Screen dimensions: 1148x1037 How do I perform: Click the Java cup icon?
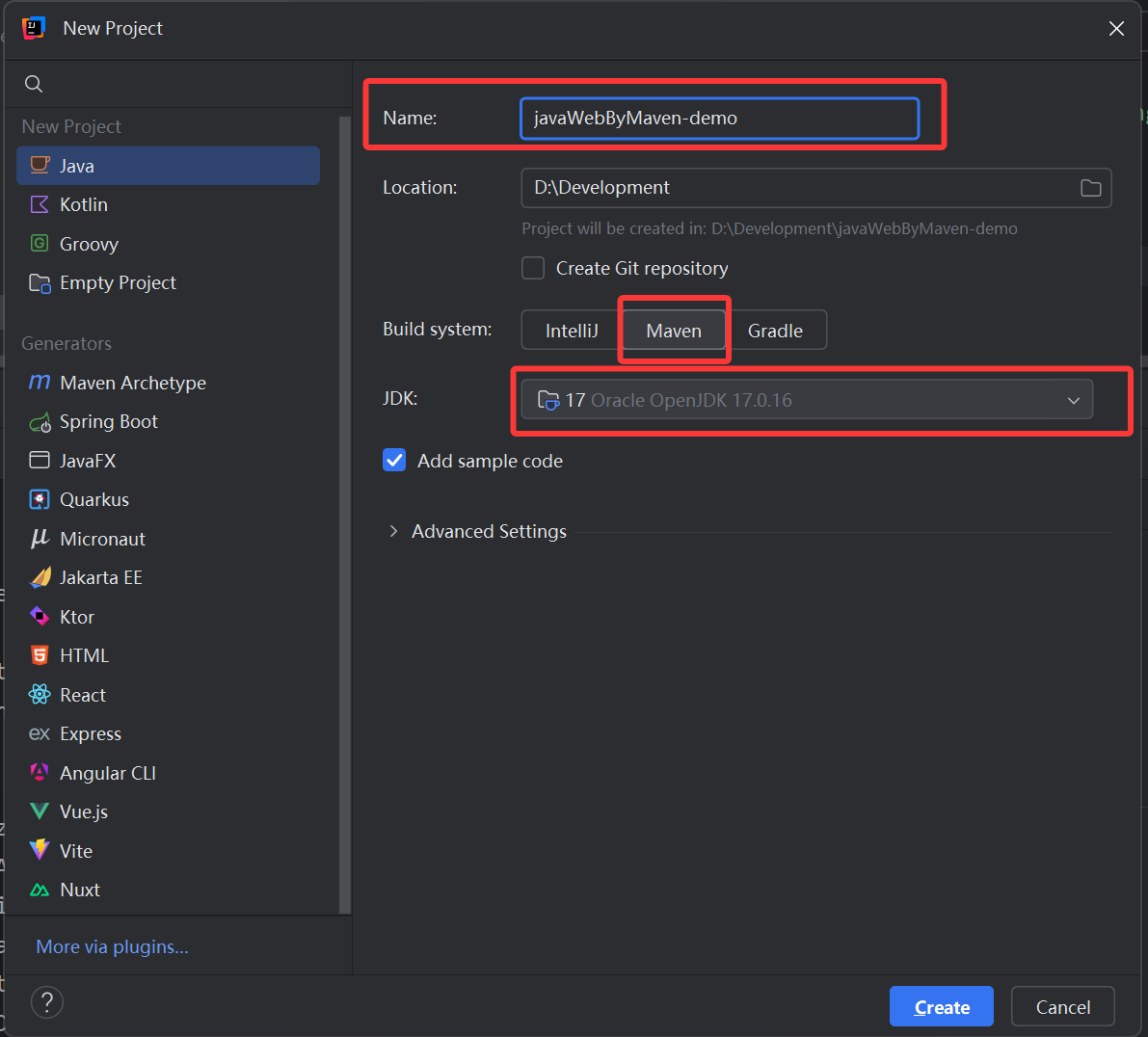point(40,166)
